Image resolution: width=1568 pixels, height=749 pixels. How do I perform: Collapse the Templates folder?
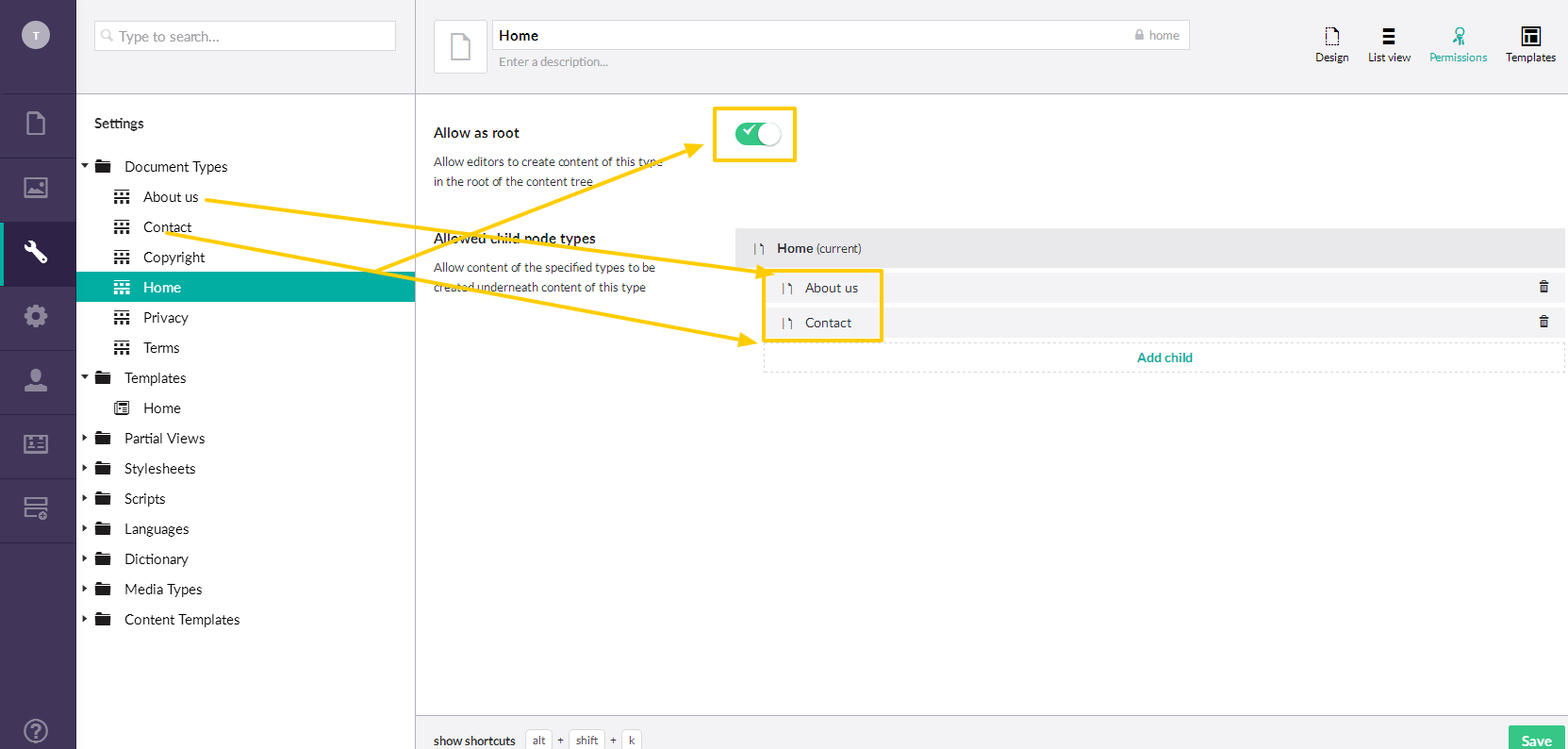[x=85, y=377]
